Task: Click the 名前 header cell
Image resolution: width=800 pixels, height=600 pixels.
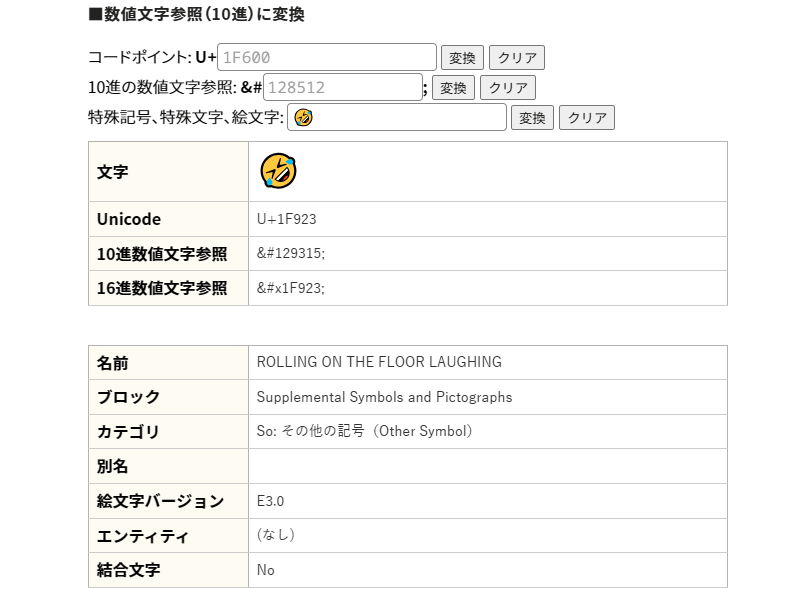Action: [x=168, y=363]
